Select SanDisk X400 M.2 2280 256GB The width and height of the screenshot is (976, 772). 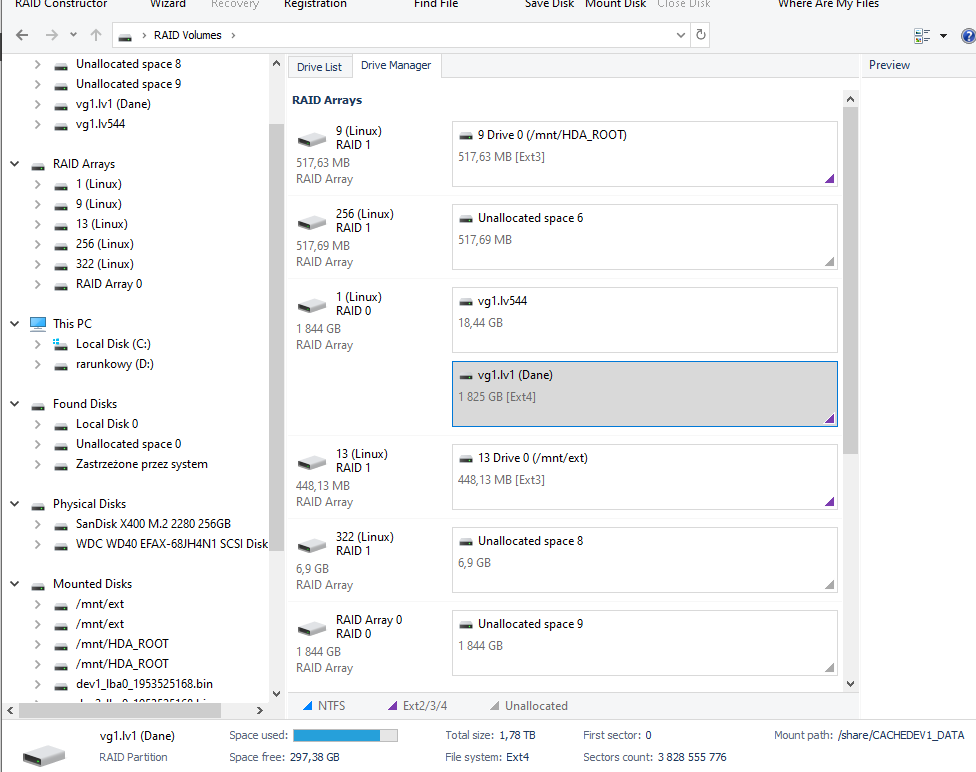point(153,524)
